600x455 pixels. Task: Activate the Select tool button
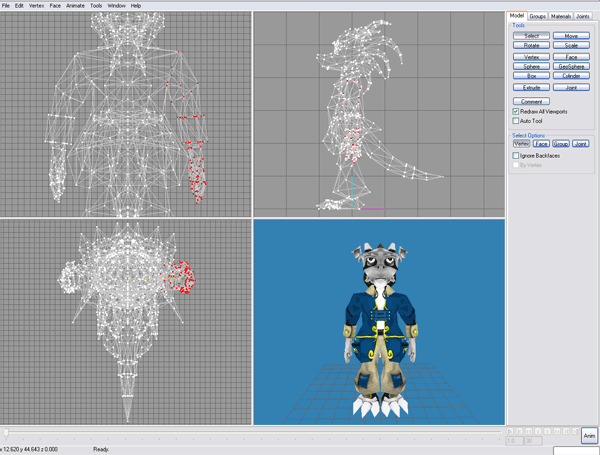(531, 36)
